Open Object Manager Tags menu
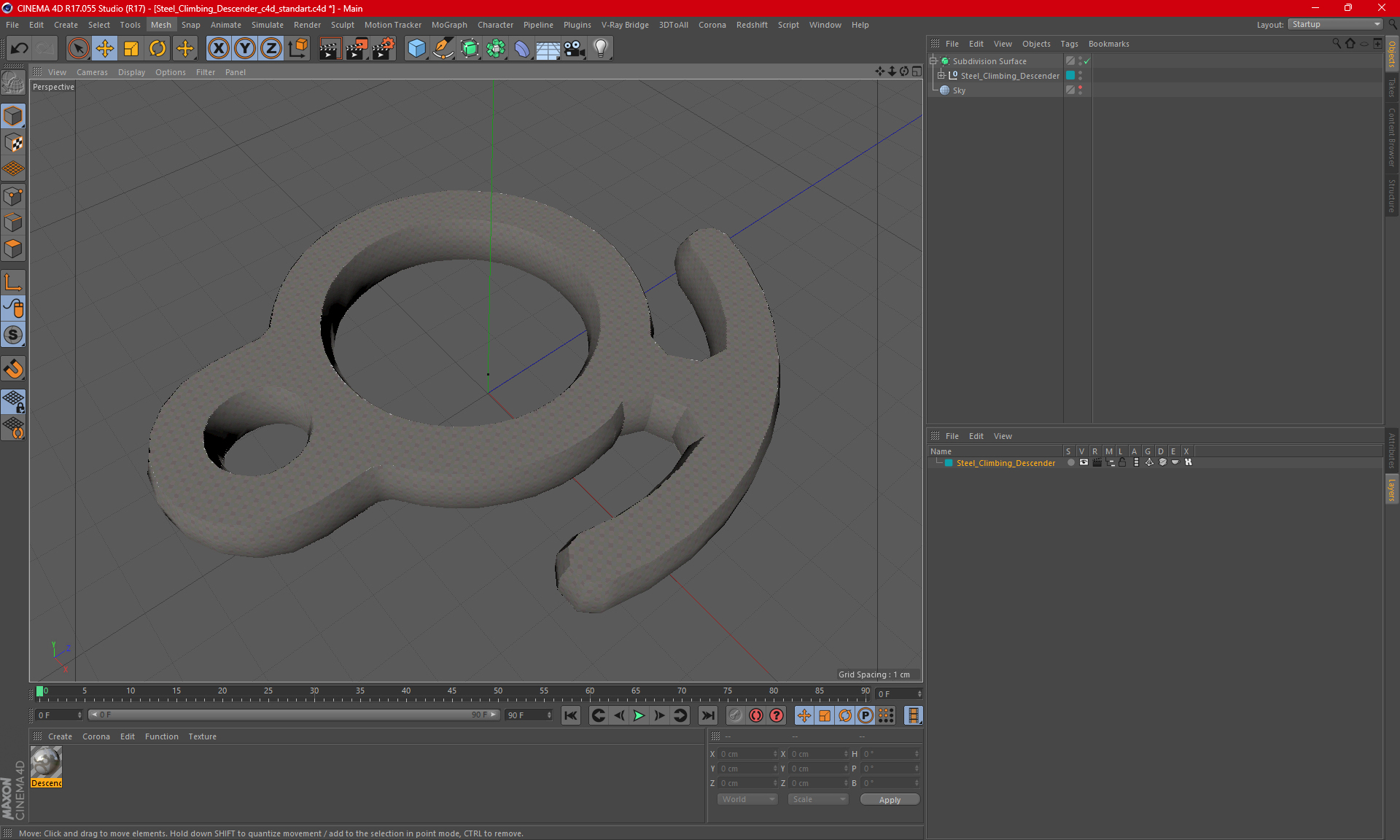Image resolution: width=1400 pixels, height=840 pixels. click(1069, 44)
